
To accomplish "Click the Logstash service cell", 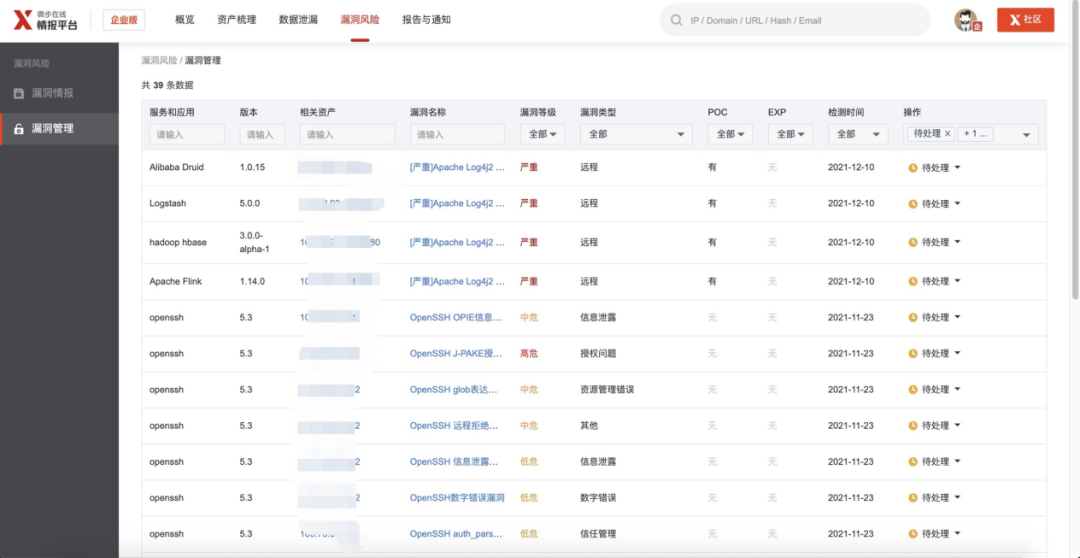I will [x=168, y=204].
